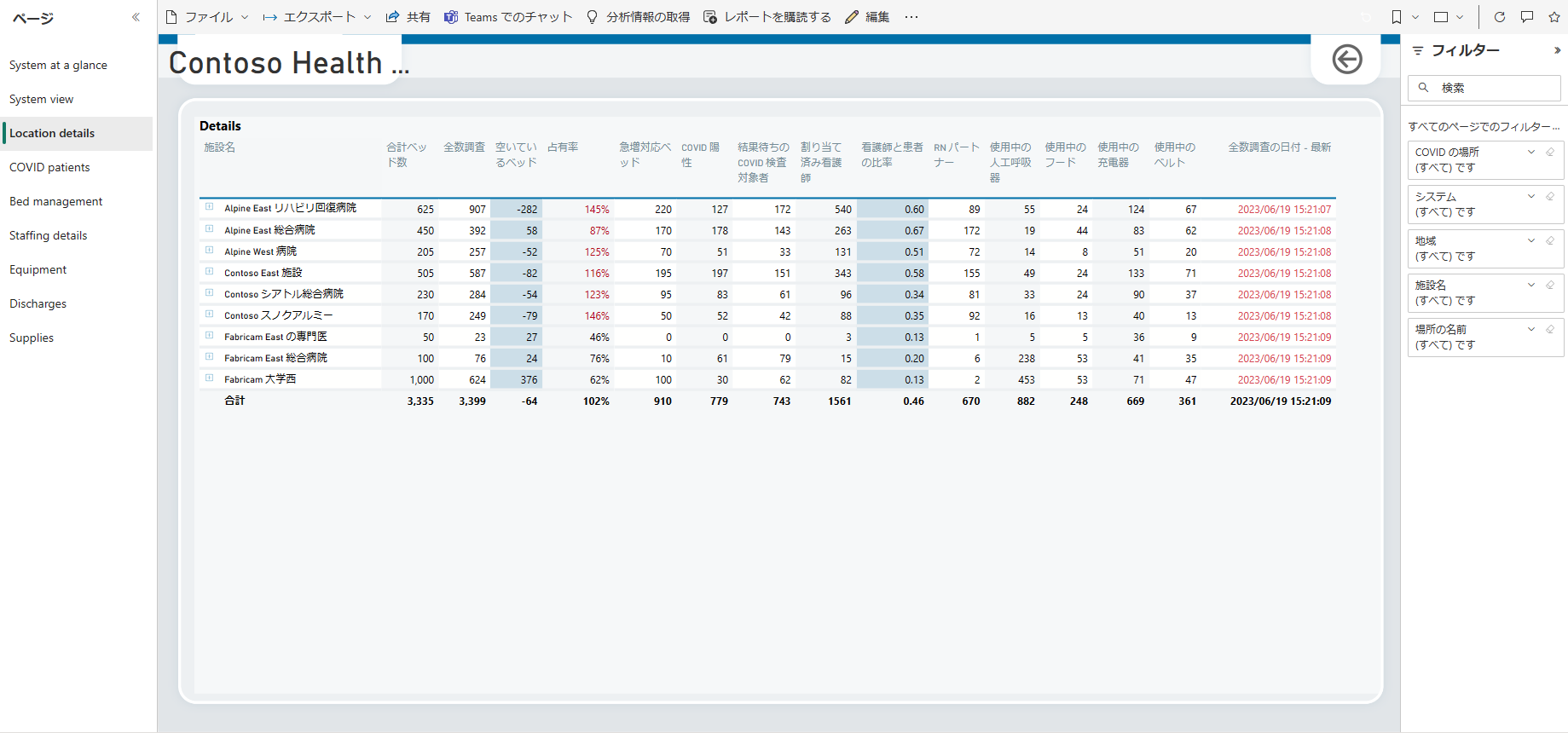Expand the システム filter card
The image size is (1568, 733).
click(1531, 196)
